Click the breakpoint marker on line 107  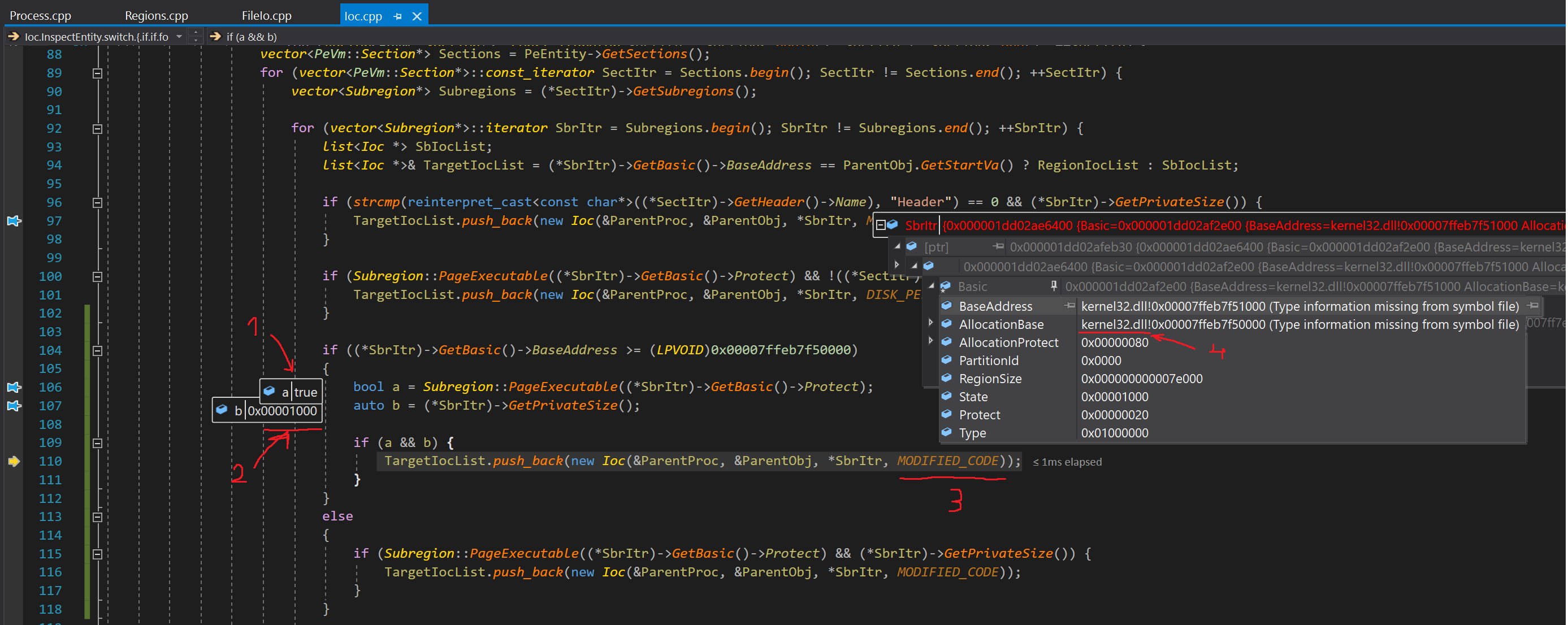point(14,406)
